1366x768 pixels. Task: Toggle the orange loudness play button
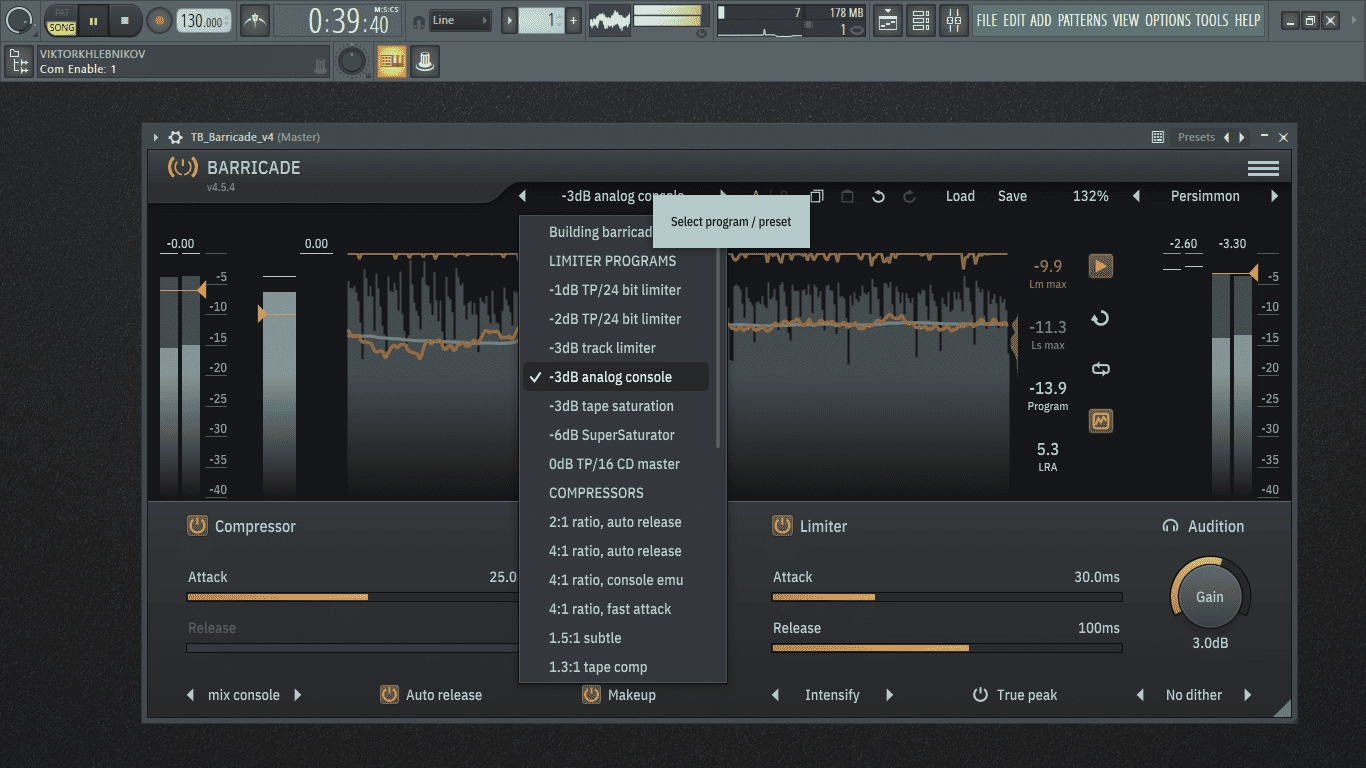1101,266
